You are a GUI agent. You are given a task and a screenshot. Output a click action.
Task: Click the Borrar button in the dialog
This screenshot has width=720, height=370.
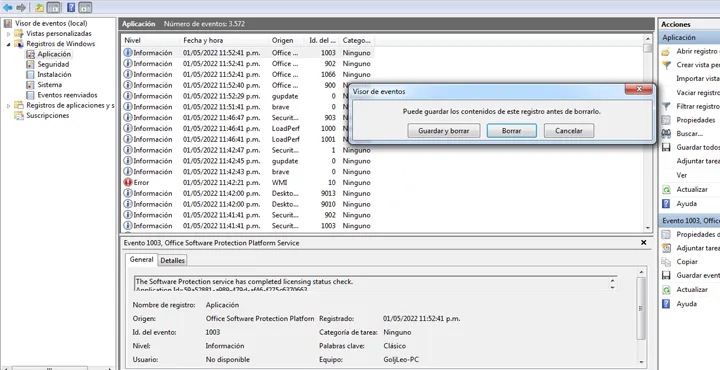point(512,131)
